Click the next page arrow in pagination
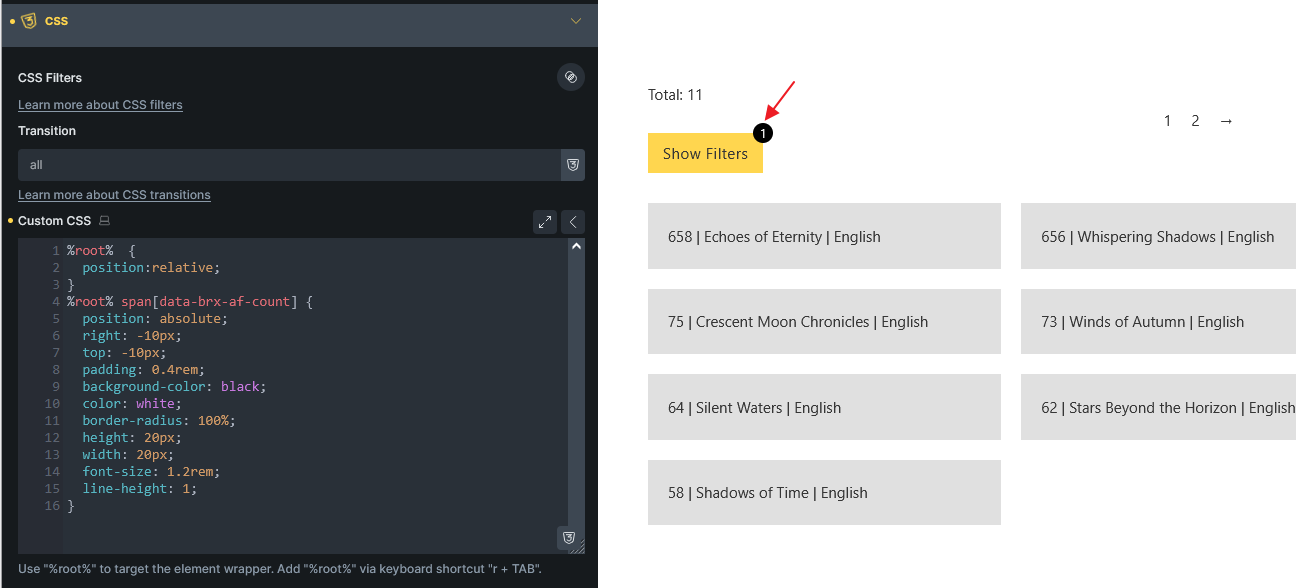The height and width of the screenshot is (588, 1296). pos(1226,121)
